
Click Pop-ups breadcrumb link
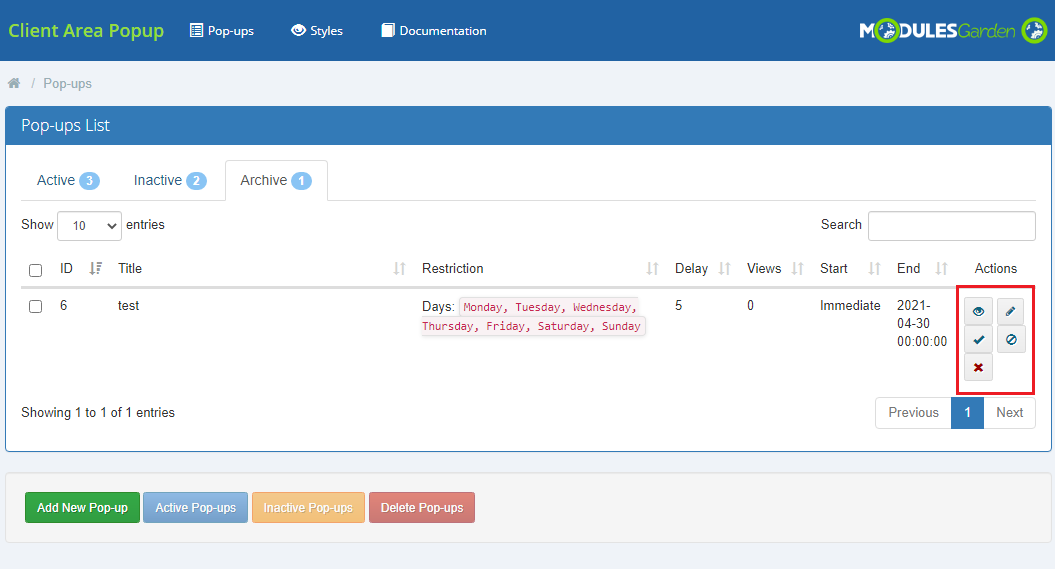click(67, 83)
